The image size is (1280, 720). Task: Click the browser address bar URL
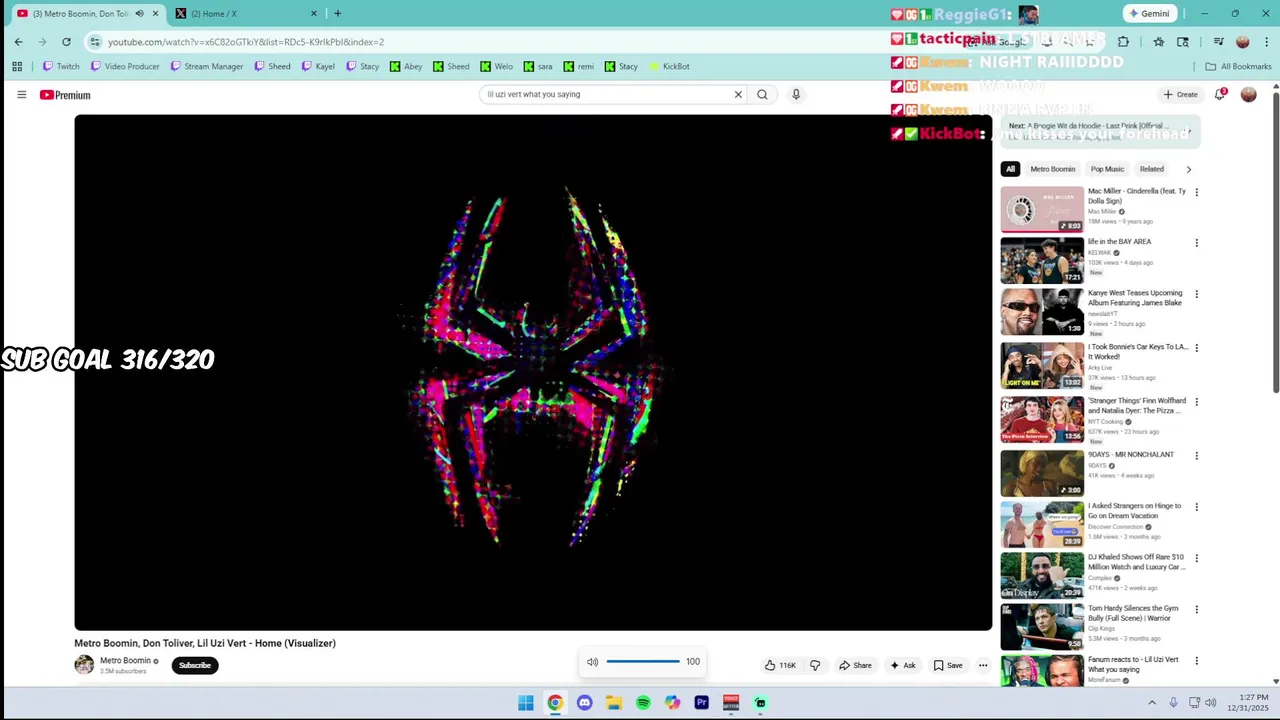coord(246,42)
